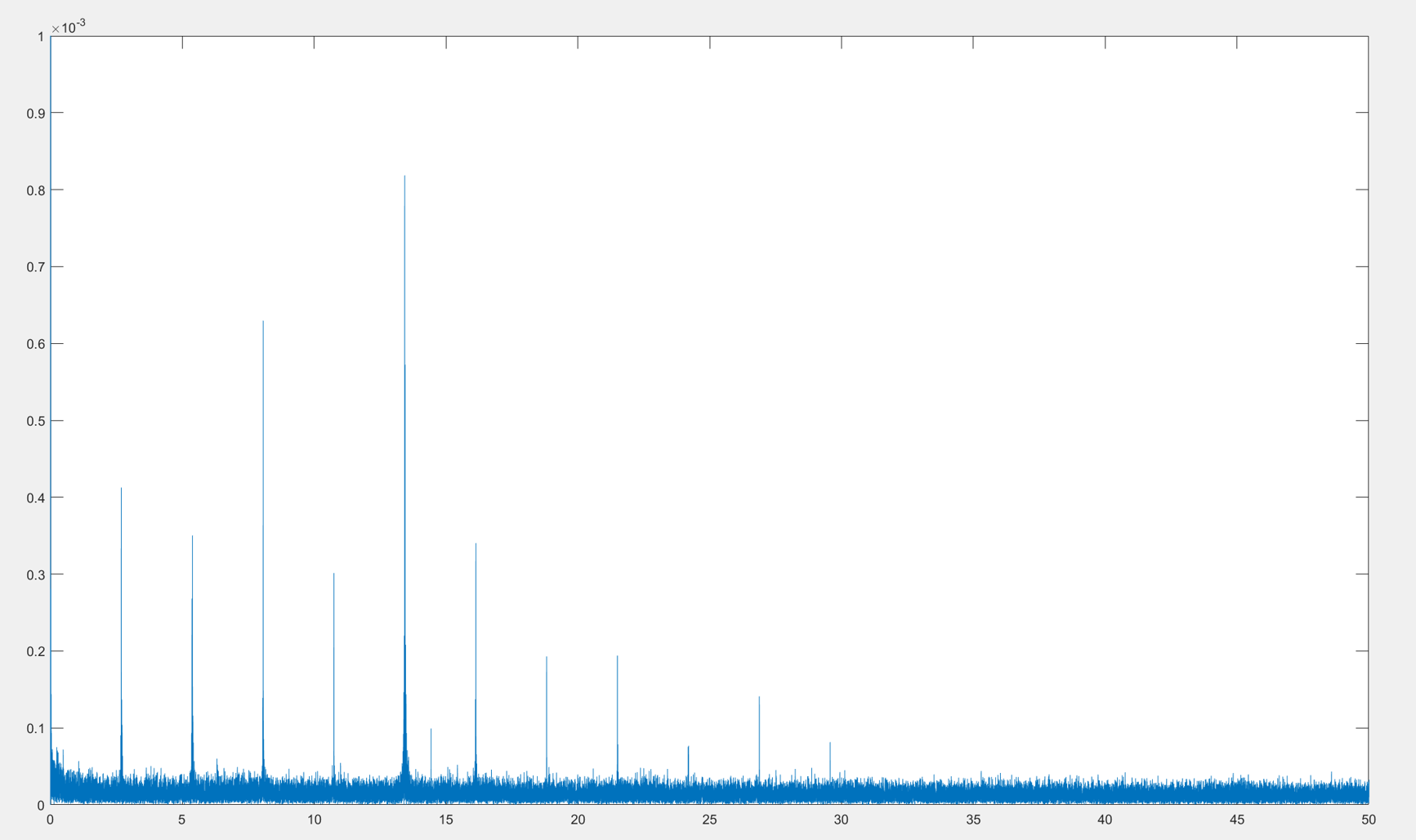The image size is (1416, 840).
Task: Click the x-axis tick label 15
Action: coord(446,820)
